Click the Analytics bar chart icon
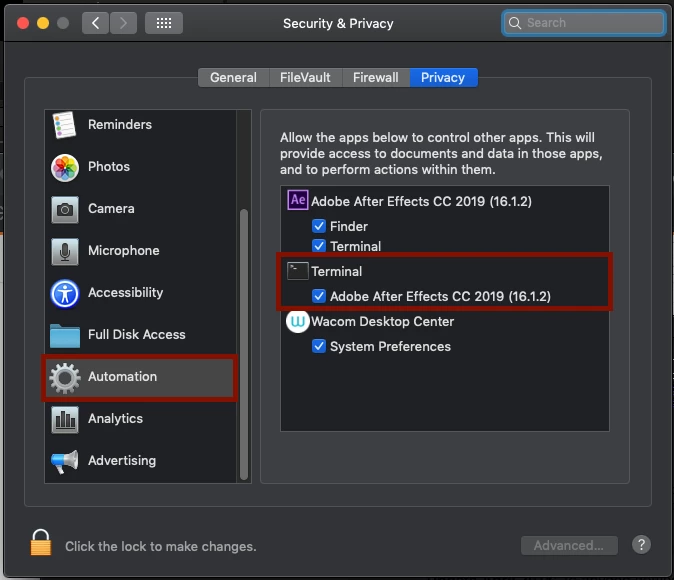674x580 pixels. click(65, 420)
